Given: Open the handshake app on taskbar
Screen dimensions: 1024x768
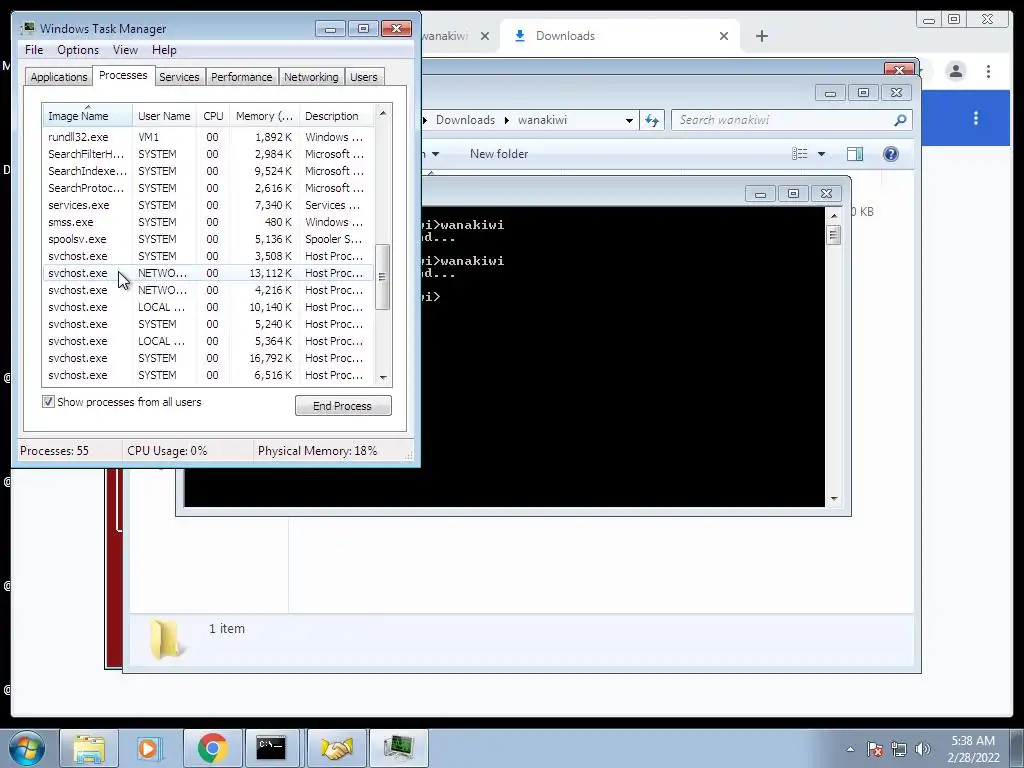Looking at the screenshot, I should (x=337, y=748).
